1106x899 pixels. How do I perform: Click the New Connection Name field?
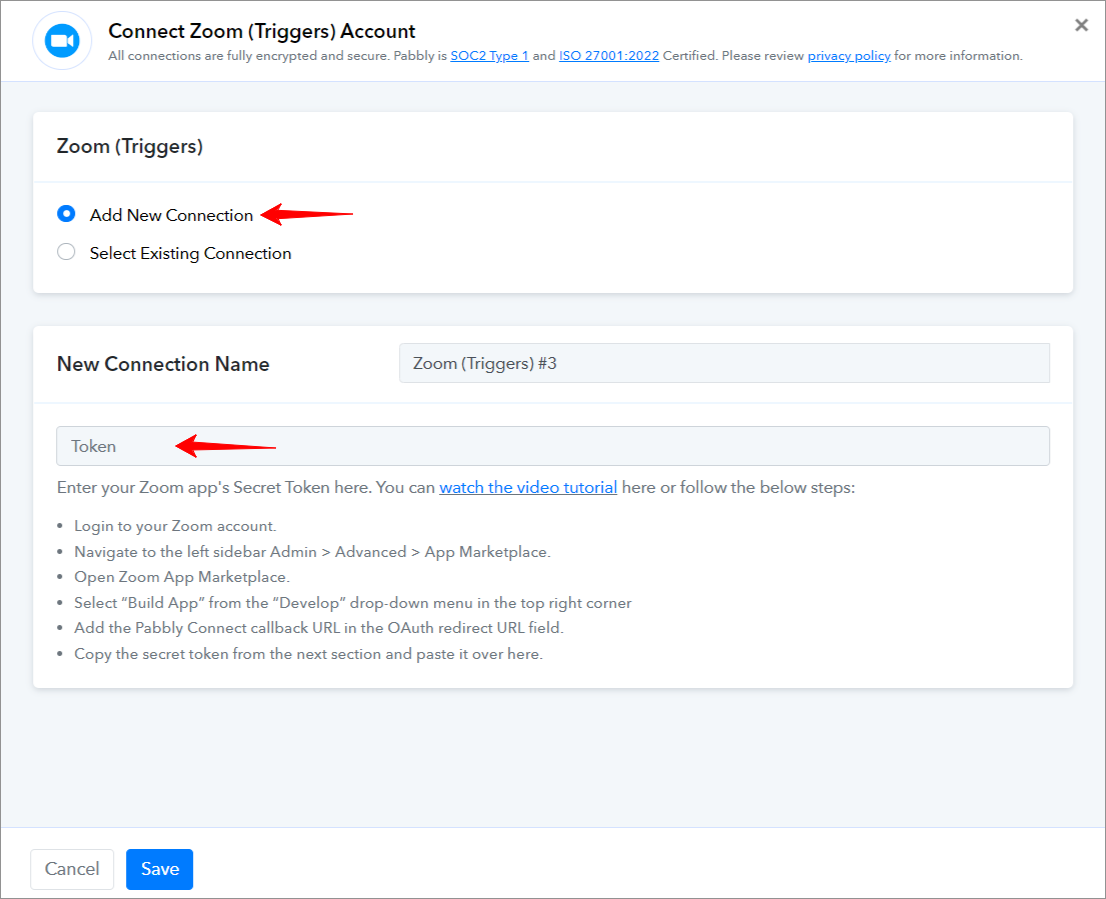pos(724,363)
